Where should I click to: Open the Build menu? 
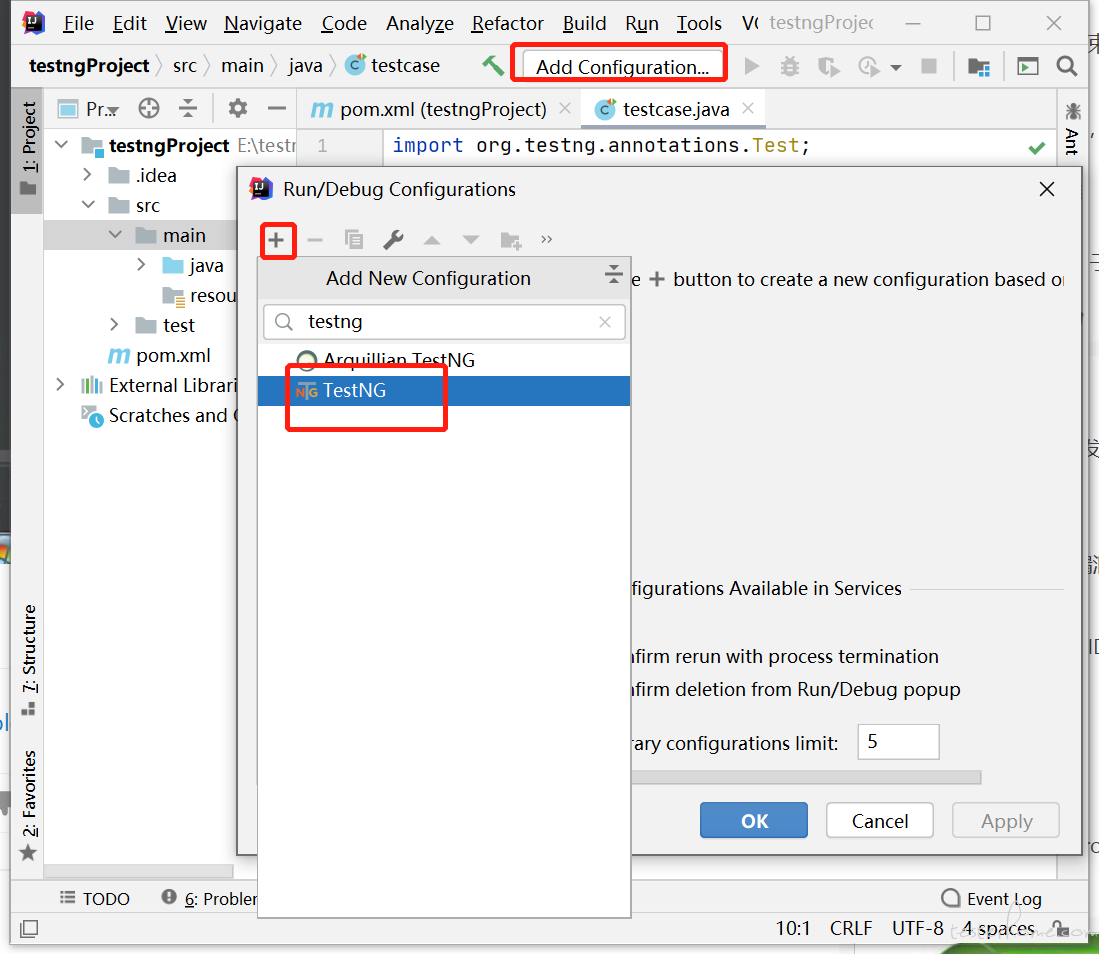(x=585, y=23)
